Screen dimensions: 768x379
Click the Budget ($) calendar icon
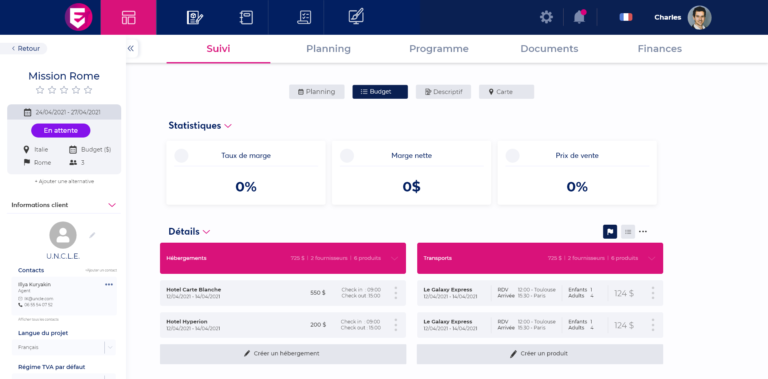pyautogui.click(x=73, y=149)
